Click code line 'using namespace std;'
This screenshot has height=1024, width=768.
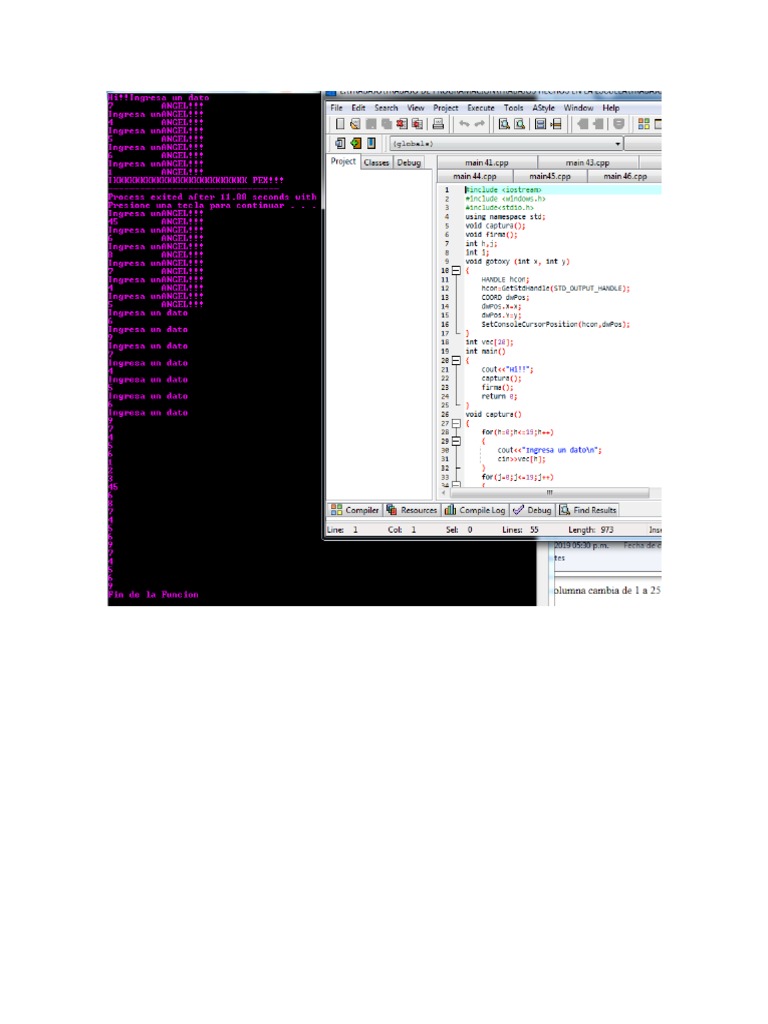(505, 216)
